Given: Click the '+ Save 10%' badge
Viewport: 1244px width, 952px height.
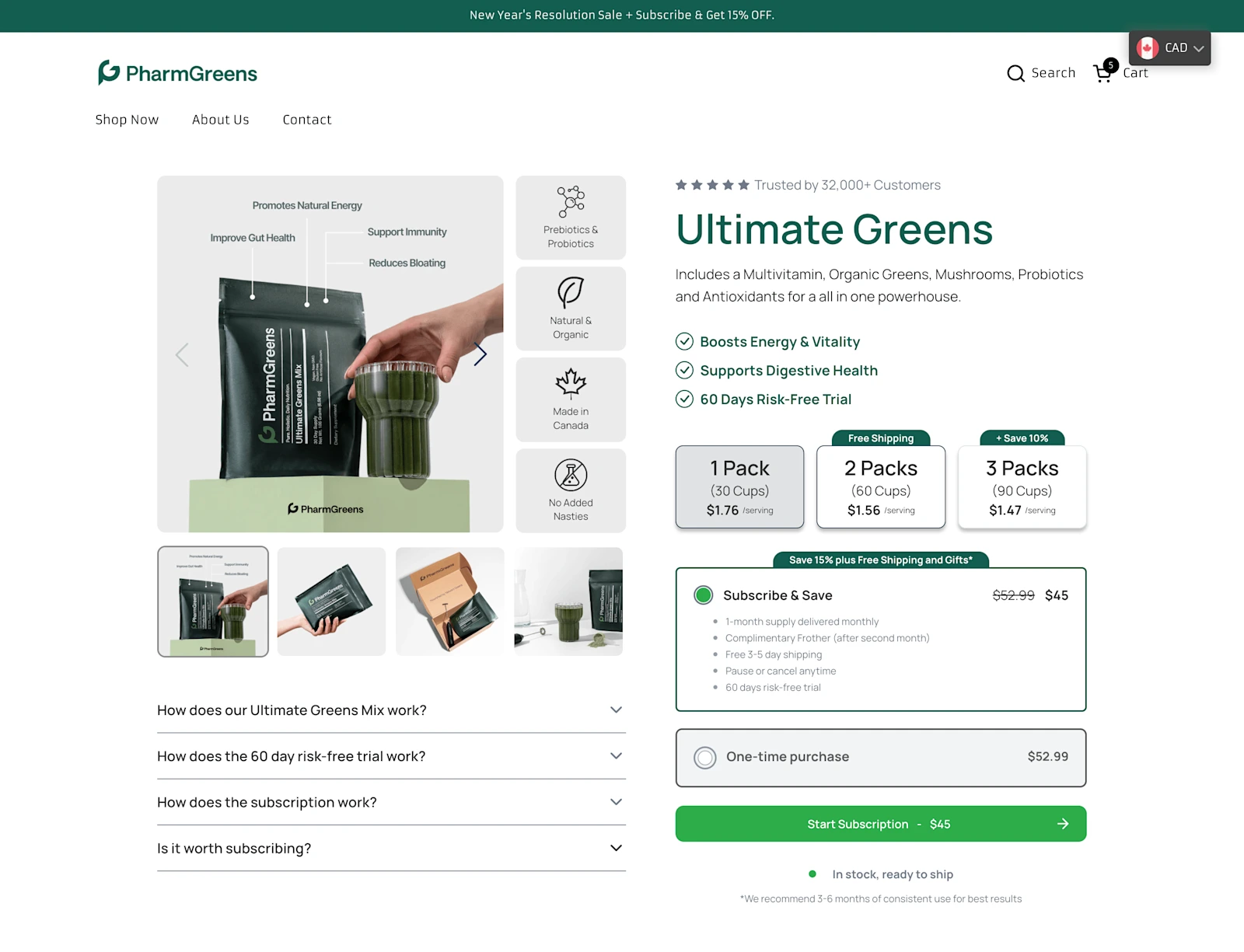Looking at the screenshot, I should coord(1022,438).
